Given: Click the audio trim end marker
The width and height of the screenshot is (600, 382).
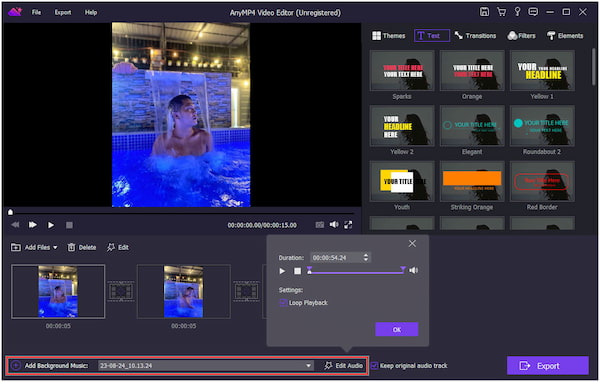Looking at the screenshot, I should [403, 269].
